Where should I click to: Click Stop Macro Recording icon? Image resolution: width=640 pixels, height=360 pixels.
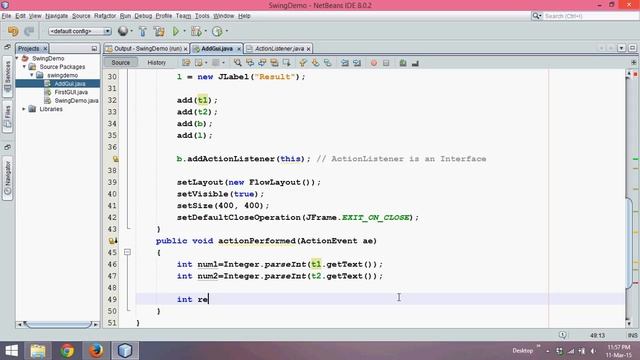[x=386, y=63]
